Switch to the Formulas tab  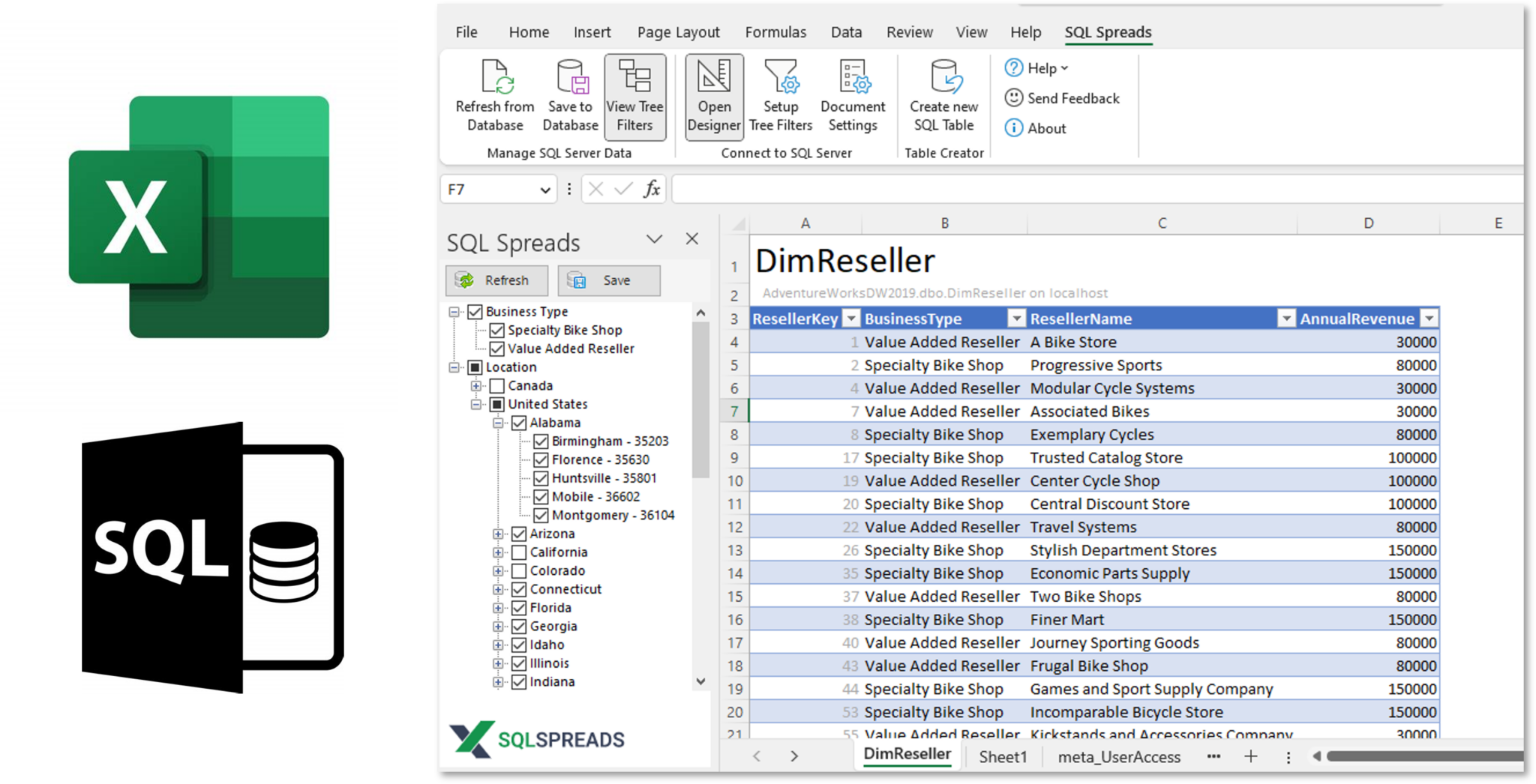tap(775, 32)
